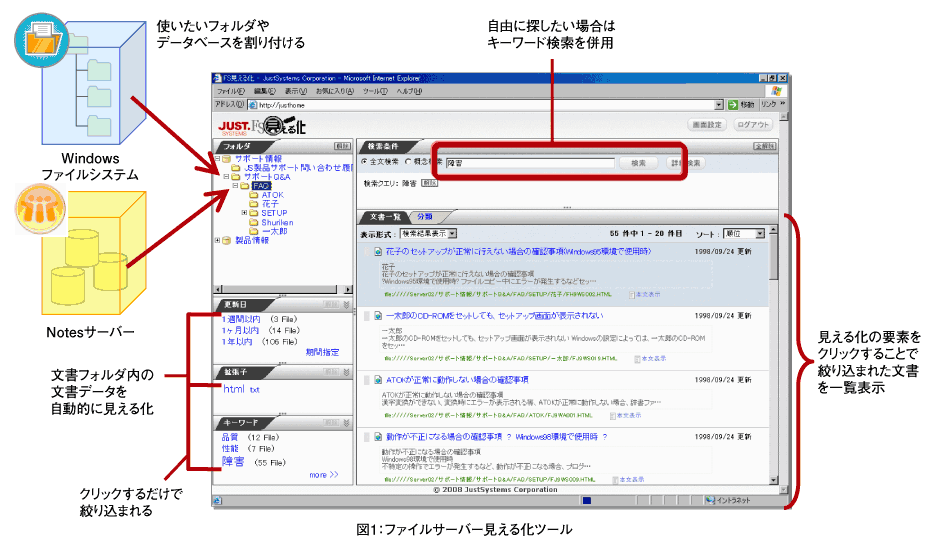The image size is (927, 543).
Task: Click the green 移動 go arrow icon
Action: point(733,105)
